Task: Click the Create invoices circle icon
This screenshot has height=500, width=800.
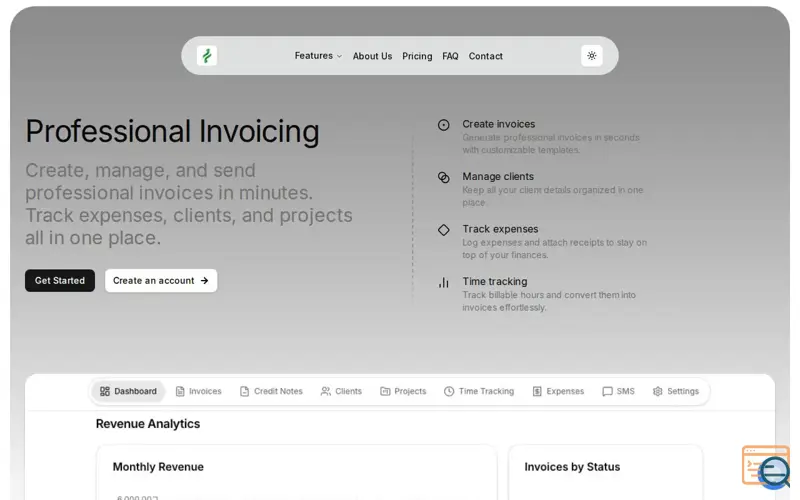Action: coord(443,125)
